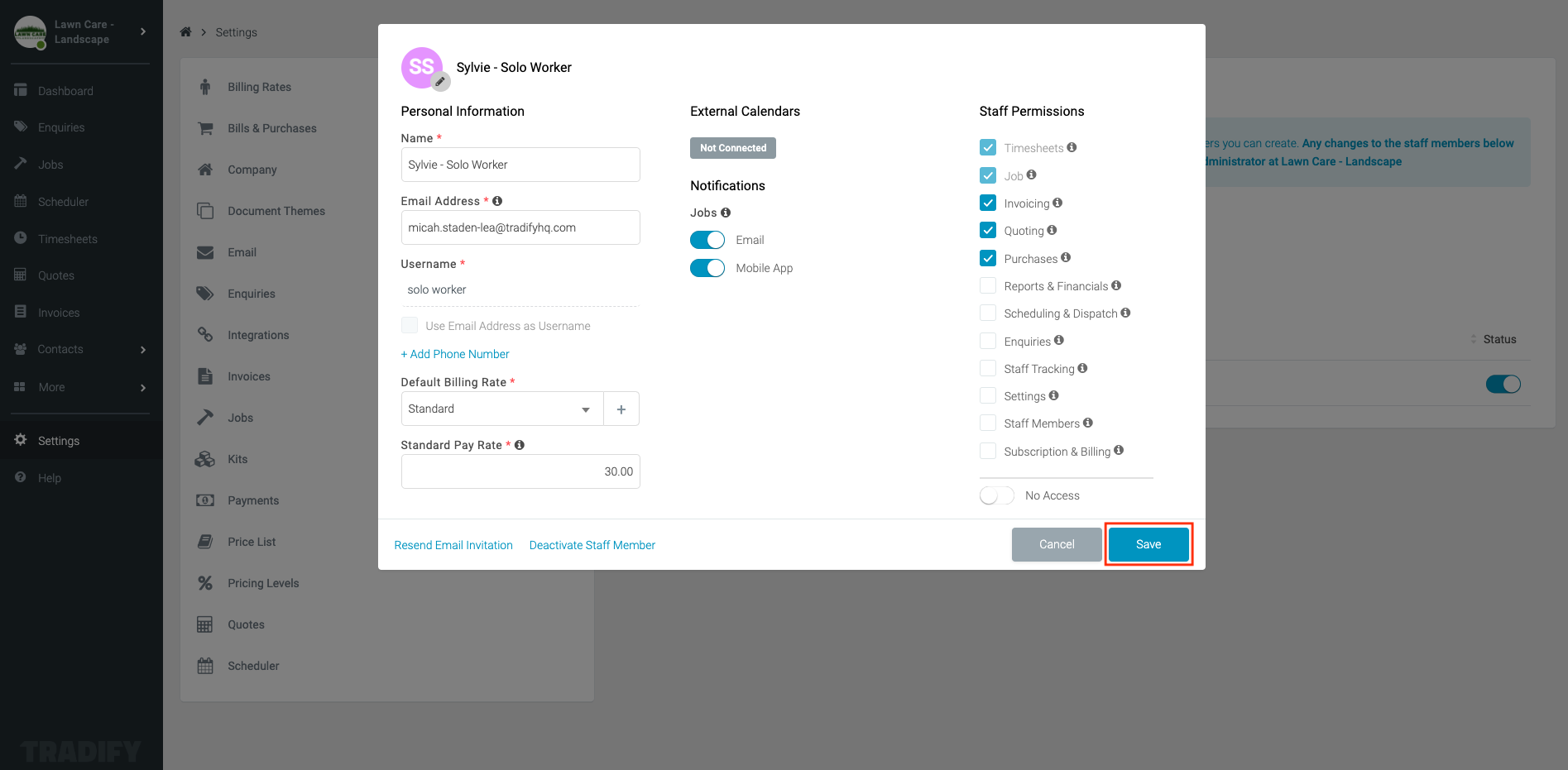Edit Sylvie's avatar with the pencil icon
This screenshot has height=770, width=1568.
click(x=440, y=82)
